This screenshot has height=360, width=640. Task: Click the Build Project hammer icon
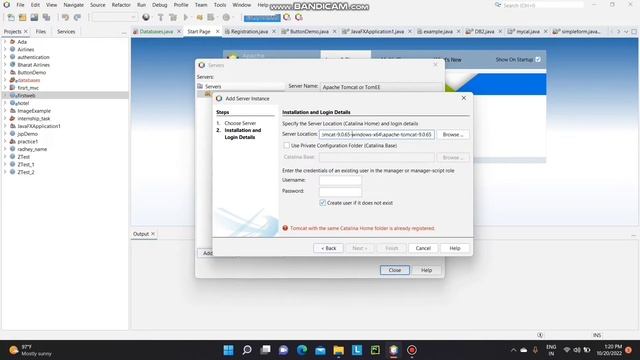point(161,18)
